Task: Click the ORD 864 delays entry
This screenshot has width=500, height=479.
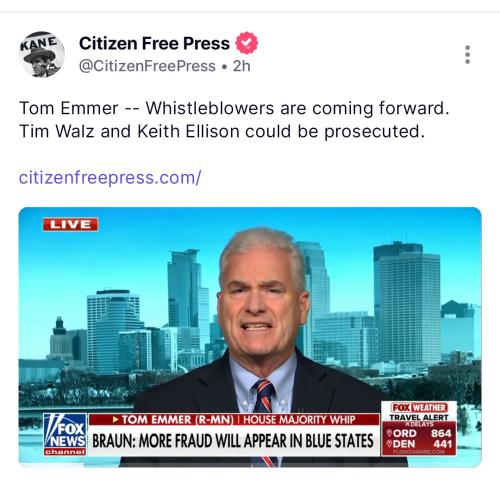Action: (x=419, y=433)
